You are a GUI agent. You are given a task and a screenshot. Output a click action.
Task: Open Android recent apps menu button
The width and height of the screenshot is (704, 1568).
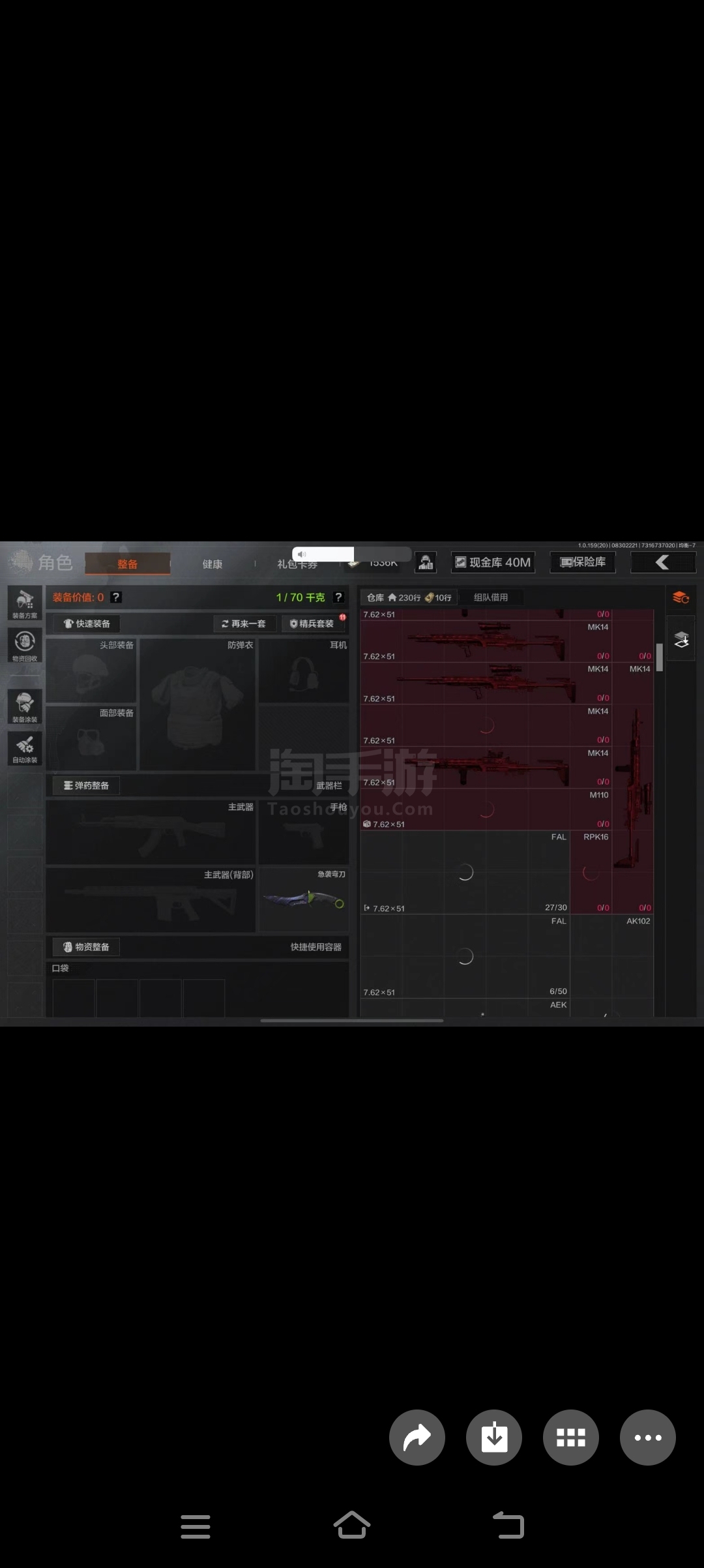click(196, 1527)
